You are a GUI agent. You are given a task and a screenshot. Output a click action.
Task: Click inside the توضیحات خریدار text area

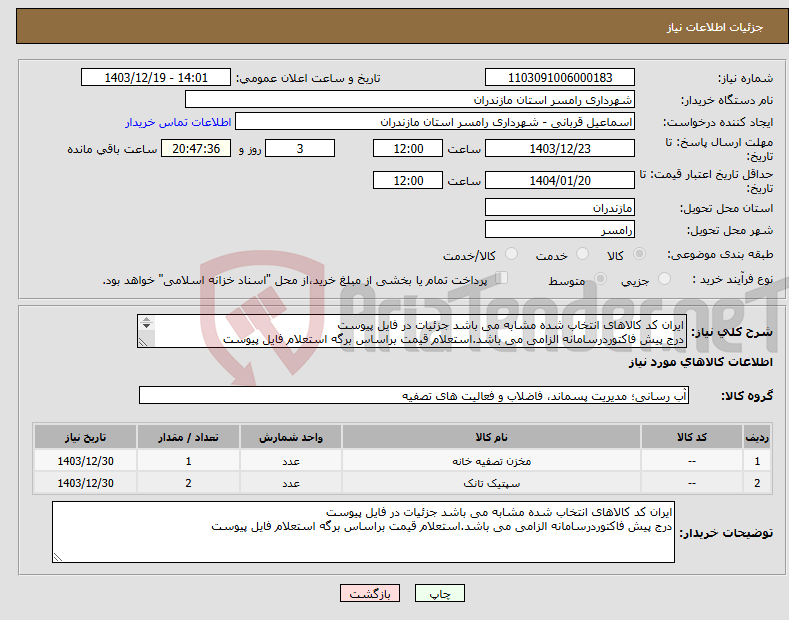(x=363, y=532)
